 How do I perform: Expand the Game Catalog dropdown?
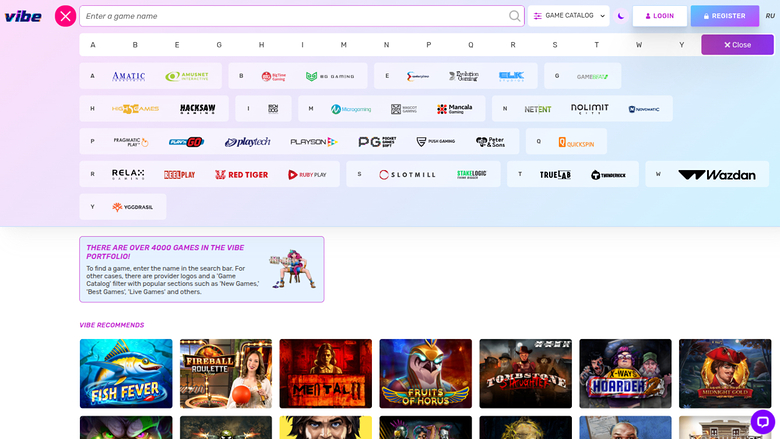coord(569,16)
